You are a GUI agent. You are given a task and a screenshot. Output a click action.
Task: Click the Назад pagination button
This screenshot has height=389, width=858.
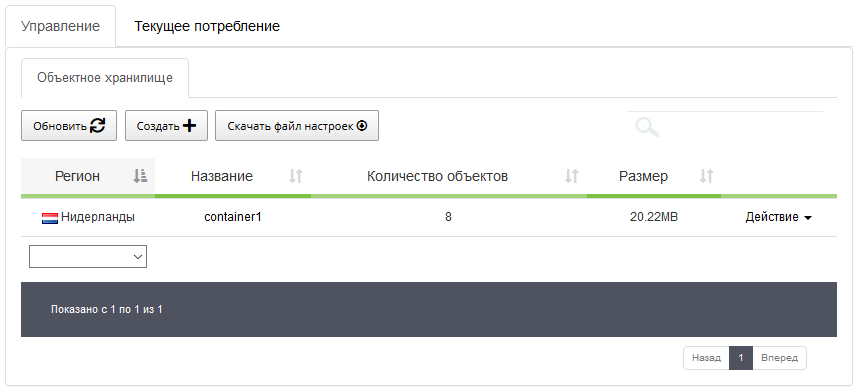(x=706, y=358)
